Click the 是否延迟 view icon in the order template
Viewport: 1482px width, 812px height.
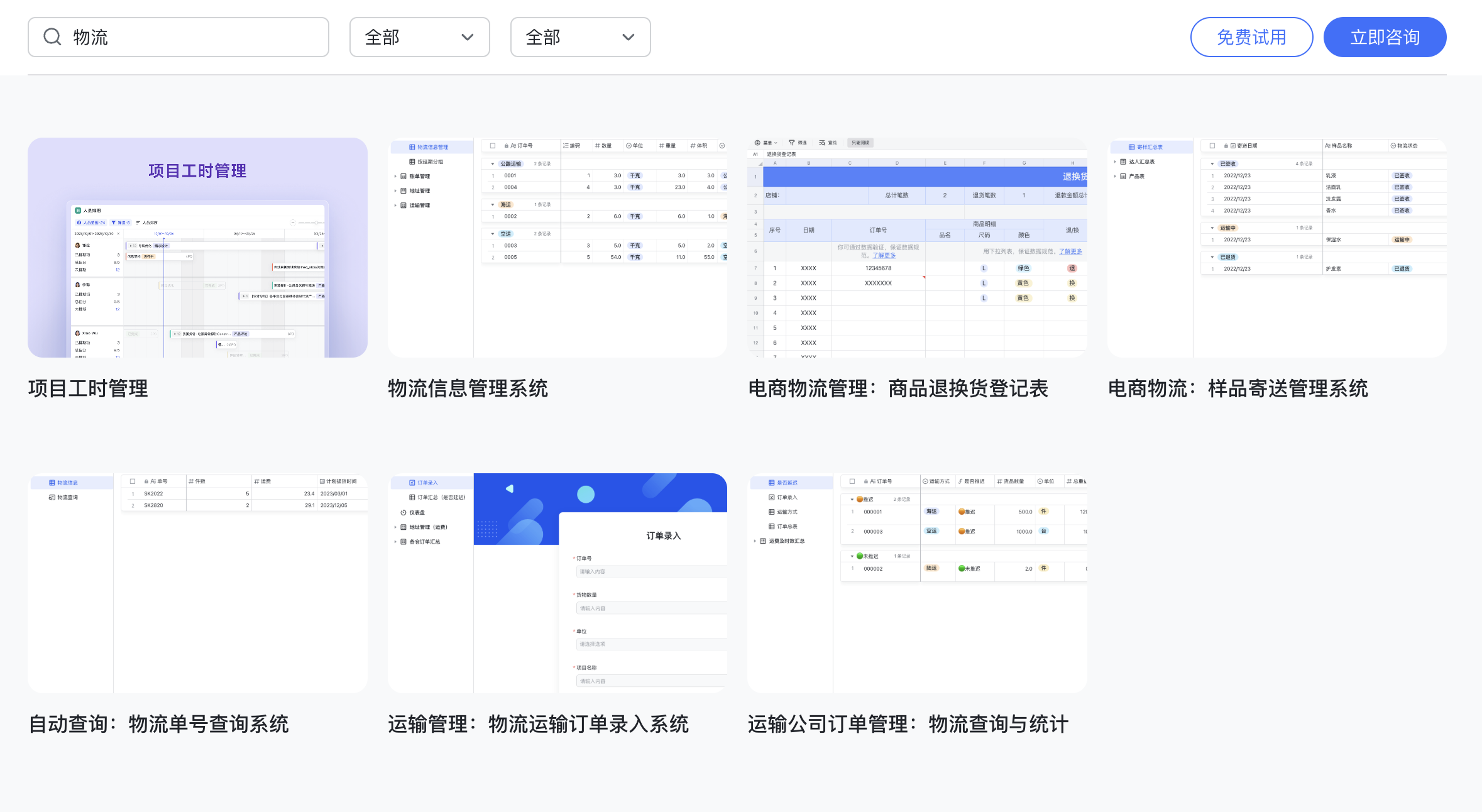click(772, 483)
